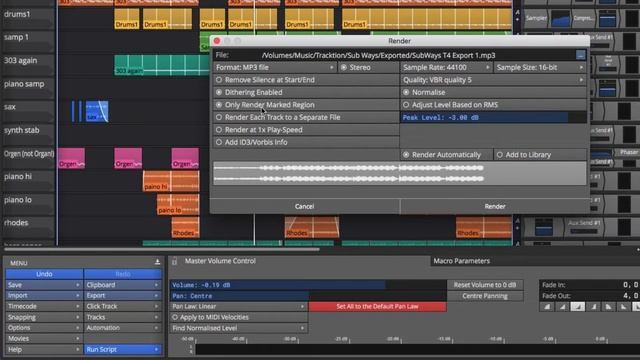Open the Export menu

point(122,296)
